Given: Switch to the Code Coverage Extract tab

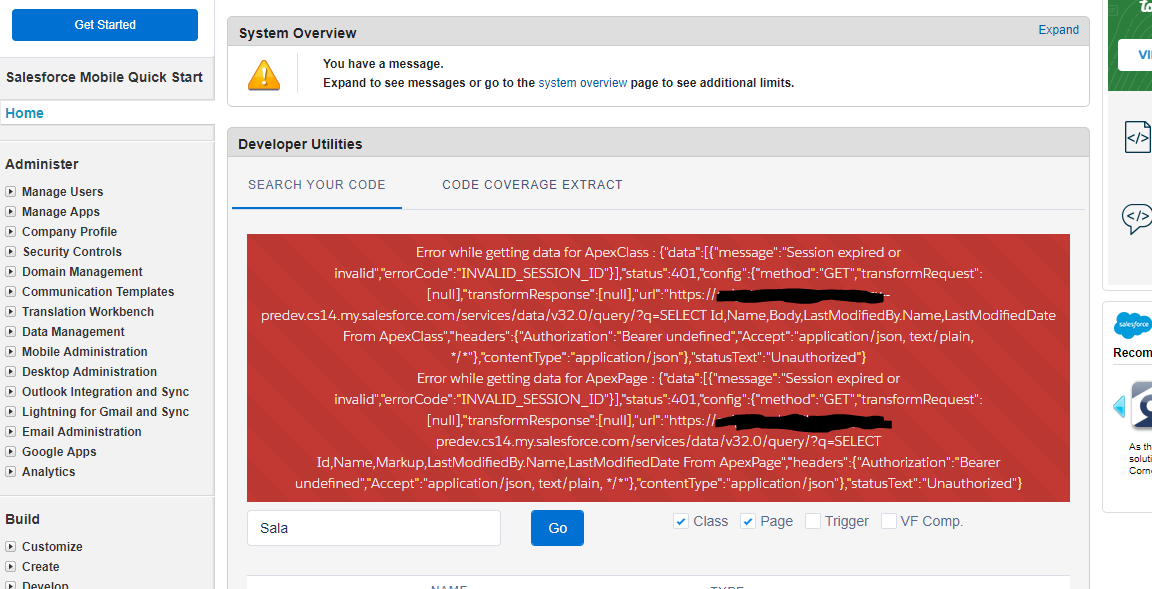Looking at the screenshot, I should click(532, 184).
